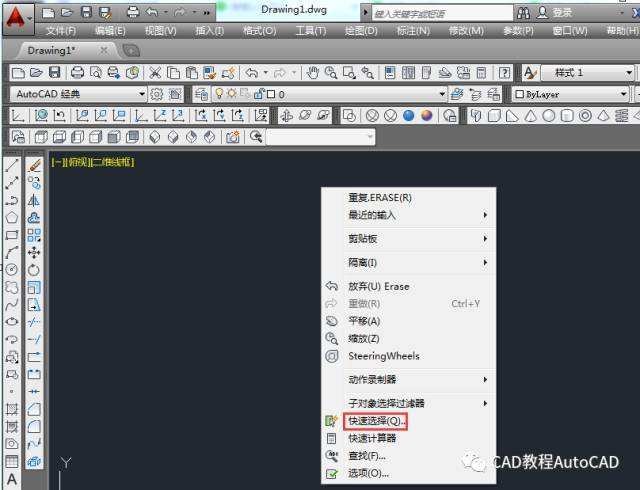This screenshot has width=640, height=490.
Task: Choose SteeringWheels in context menu
Action: [409, 356]
